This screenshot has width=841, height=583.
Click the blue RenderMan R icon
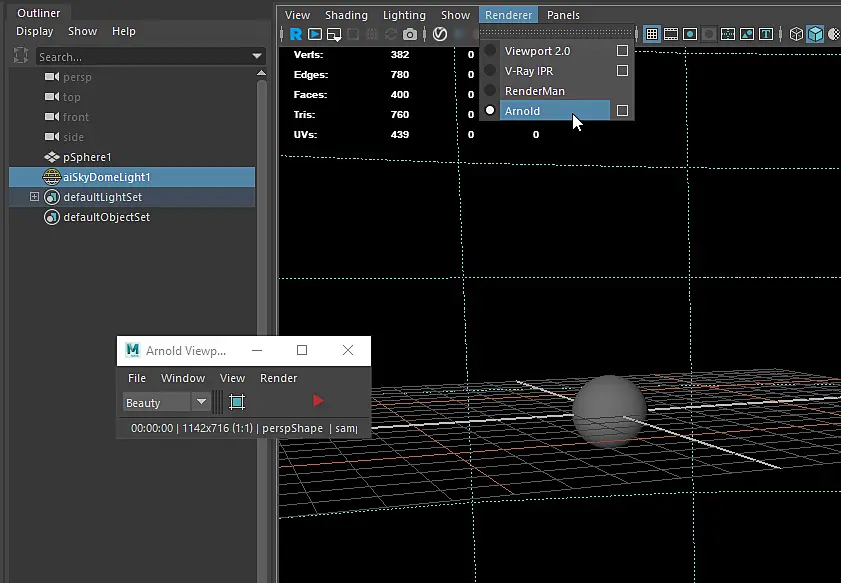(296, 34)
